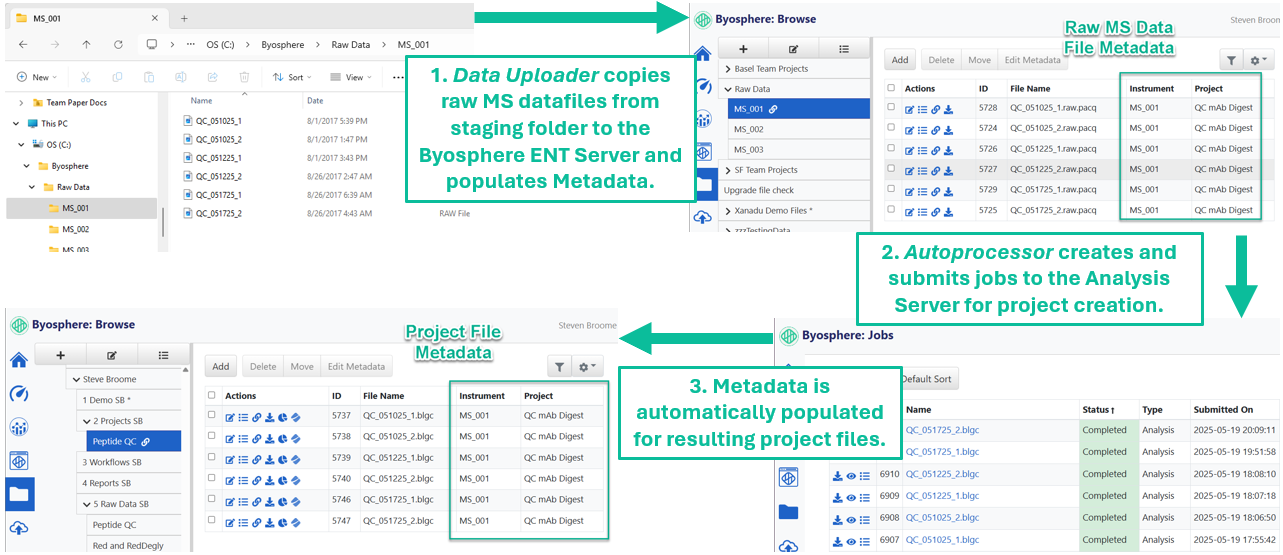
Task: Open filter funnel in raw-data Browse window
Action: point(1231,60)
